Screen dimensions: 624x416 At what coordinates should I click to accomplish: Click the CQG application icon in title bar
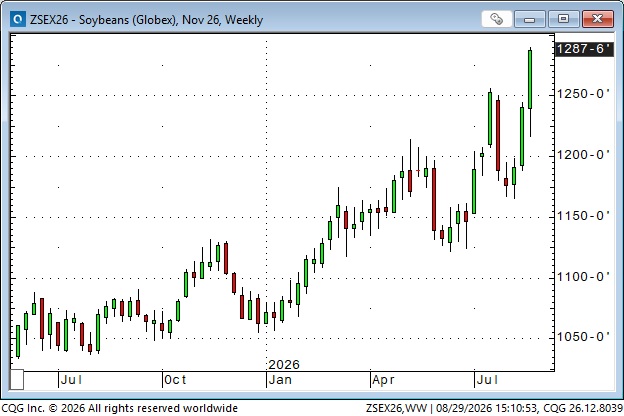[x=18, y=19]
